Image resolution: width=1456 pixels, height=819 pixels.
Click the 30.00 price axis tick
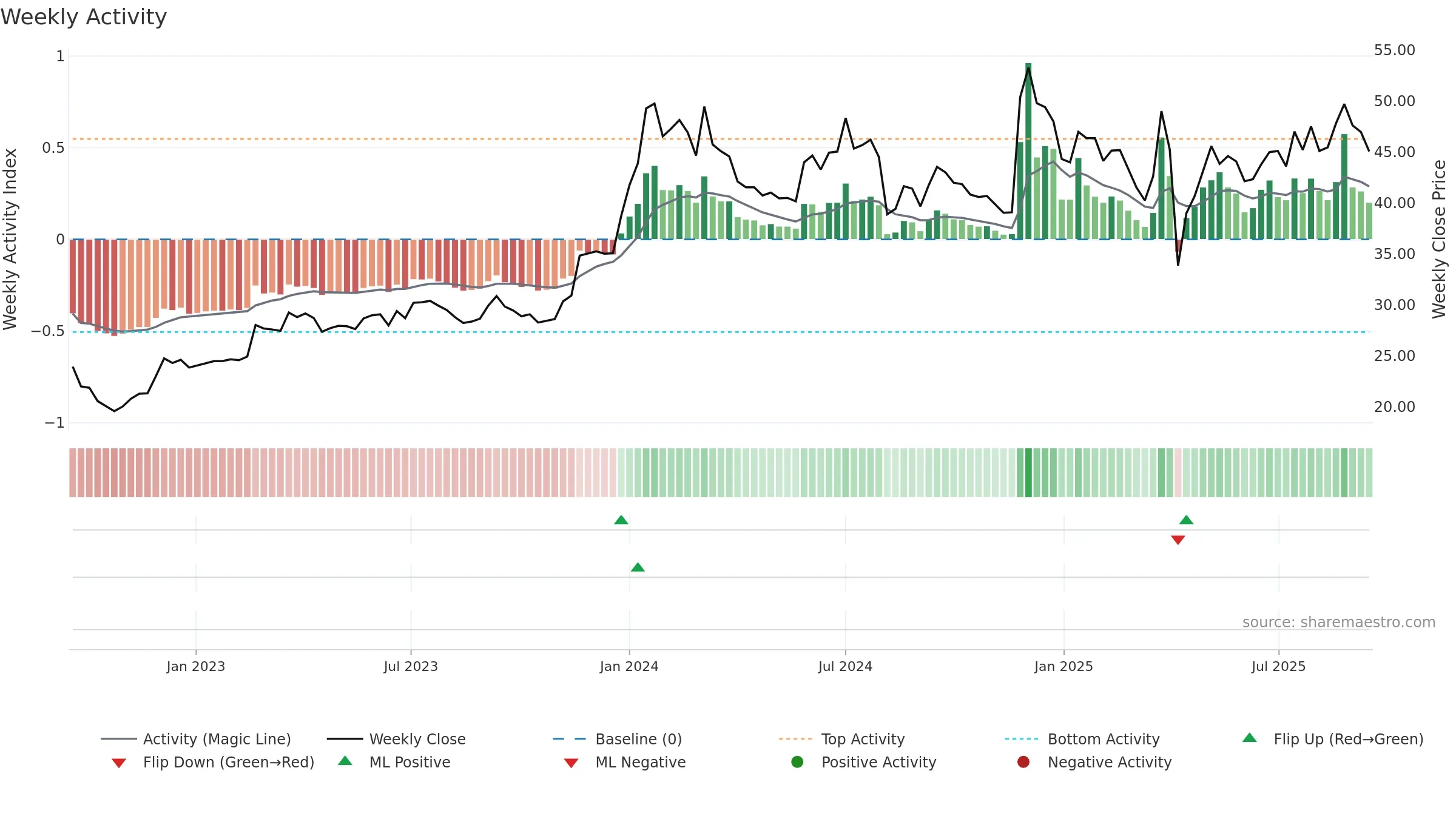(1394, 305)
